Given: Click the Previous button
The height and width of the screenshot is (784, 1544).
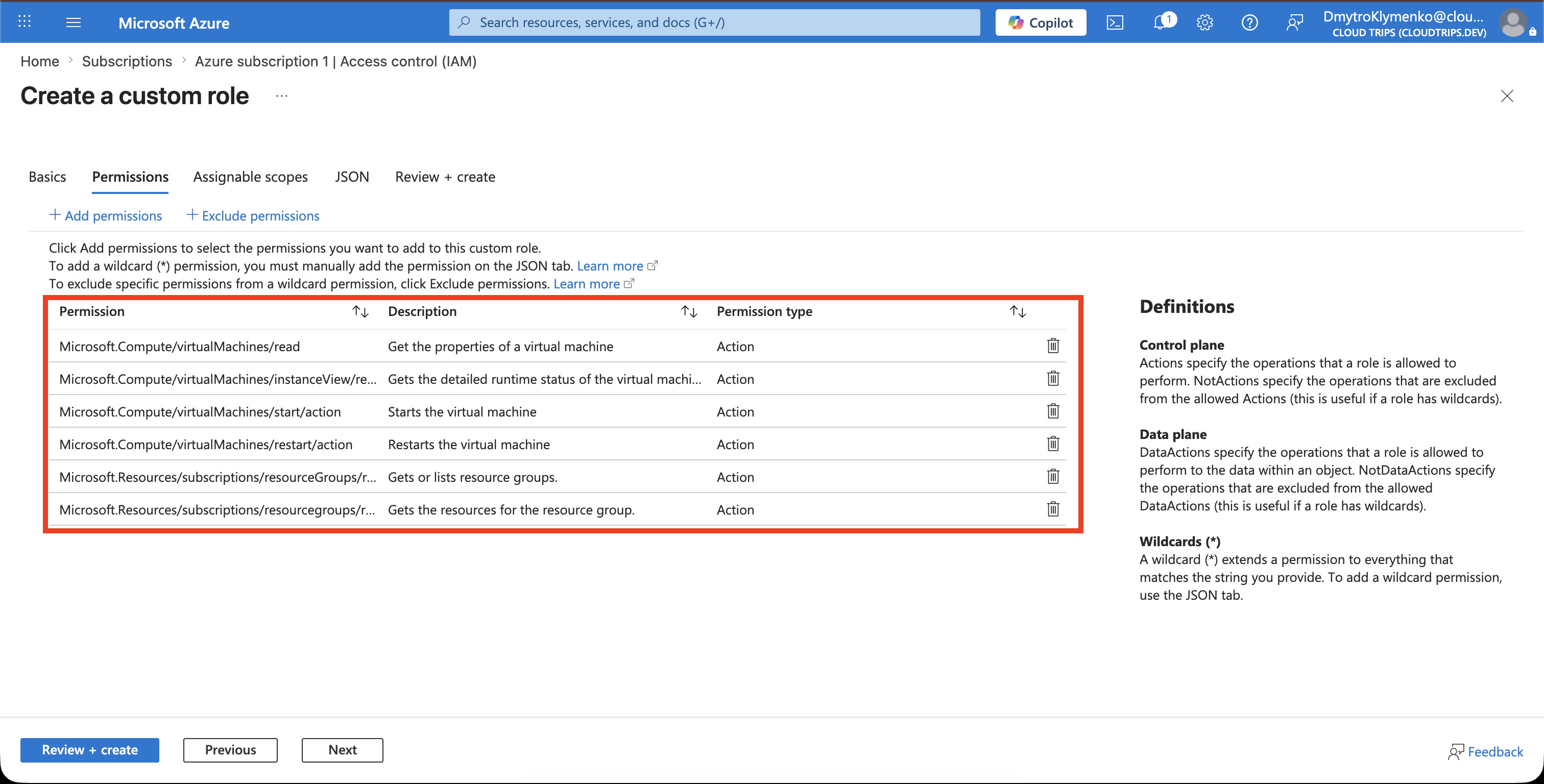Looking at the screenshot, I should tap(230, 750).
